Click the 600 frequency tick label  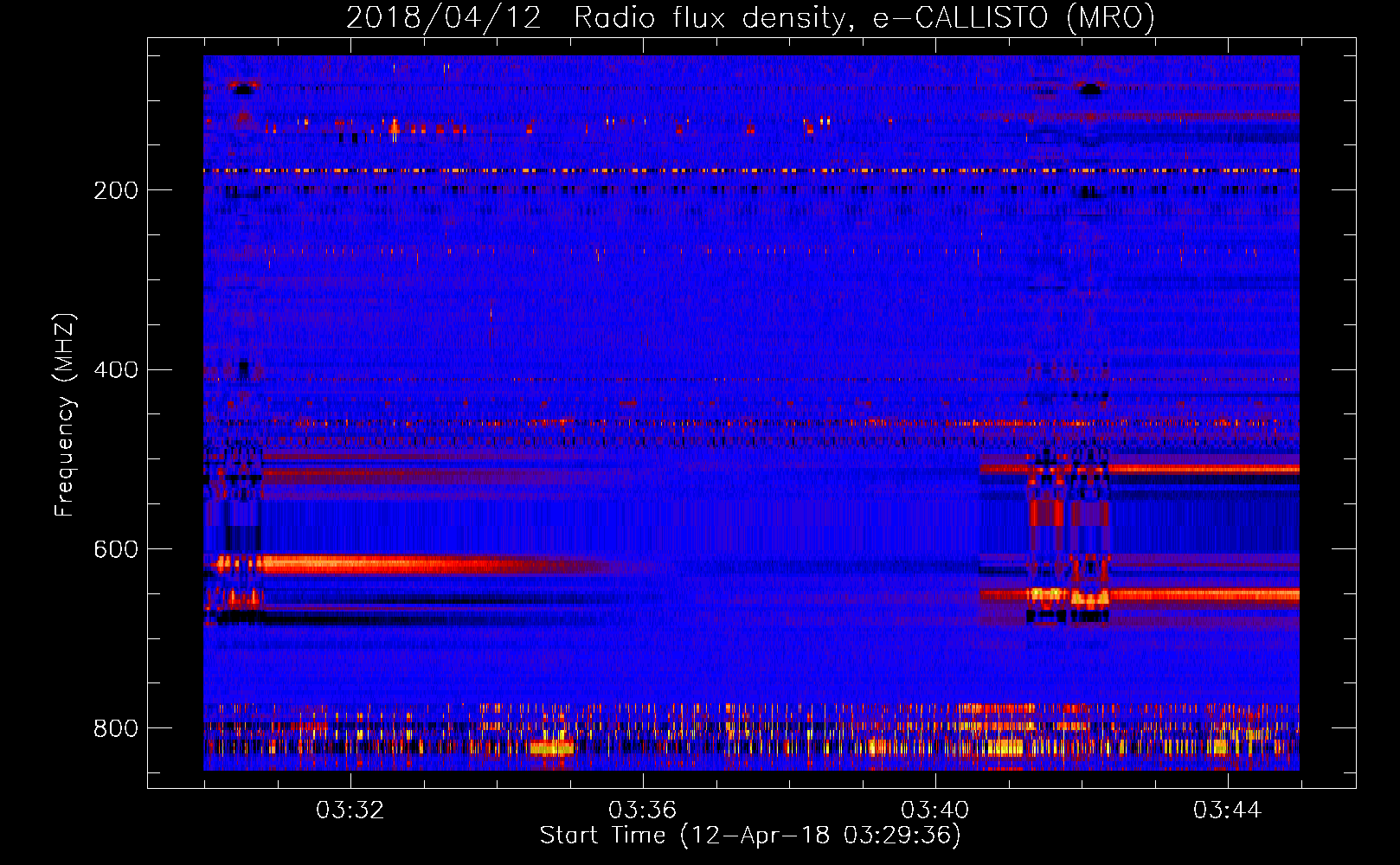[x=116, y=550]
